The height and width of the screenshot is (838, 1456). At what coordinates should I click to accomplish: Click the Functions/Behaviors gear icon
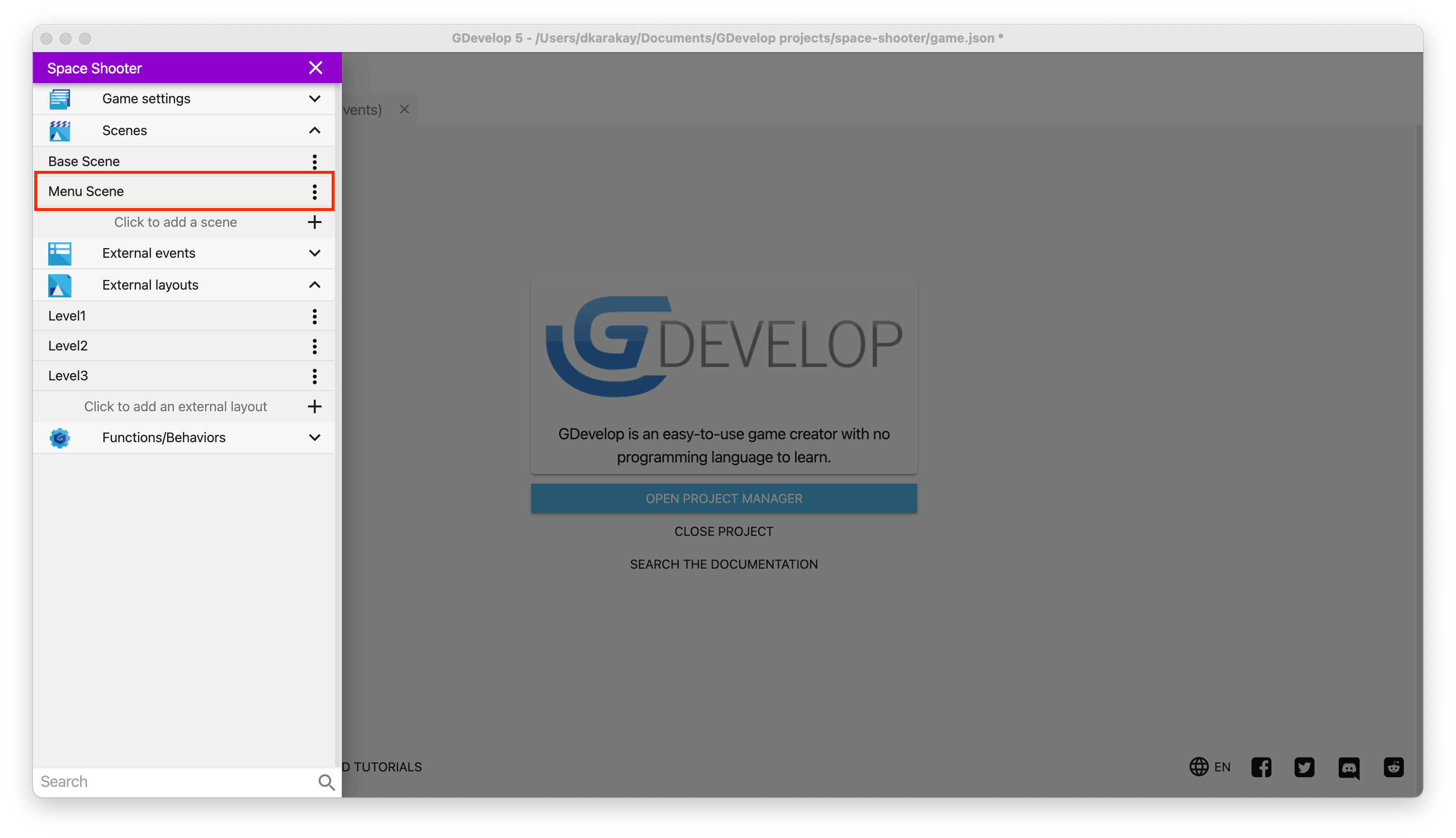pos(59,438)
